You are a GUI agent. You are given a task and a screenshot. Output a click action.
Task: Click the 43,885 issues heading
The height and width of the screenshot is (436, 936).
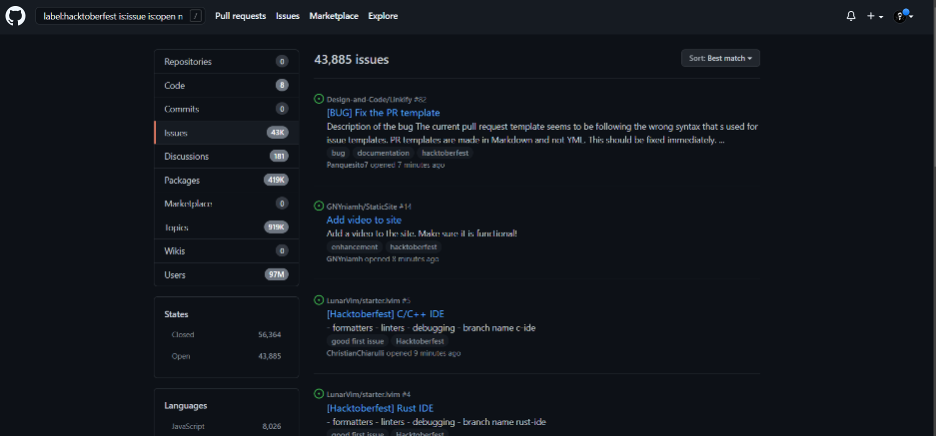pyautogui.click(x=352, y=60)
